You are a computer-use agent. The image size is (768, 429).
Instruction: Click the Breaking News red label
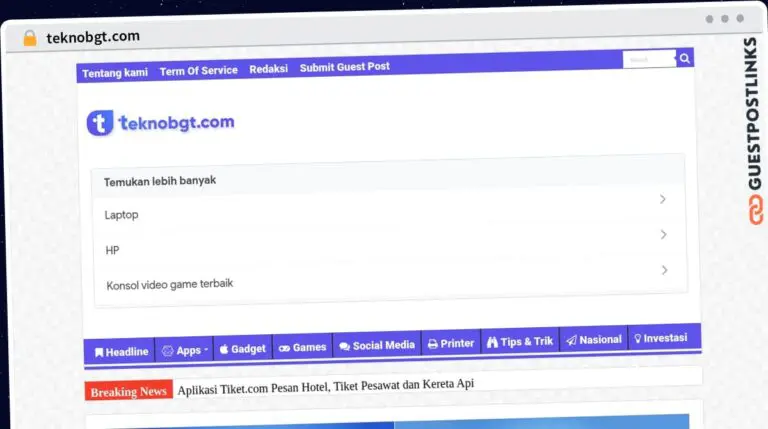tap(128, 391)
